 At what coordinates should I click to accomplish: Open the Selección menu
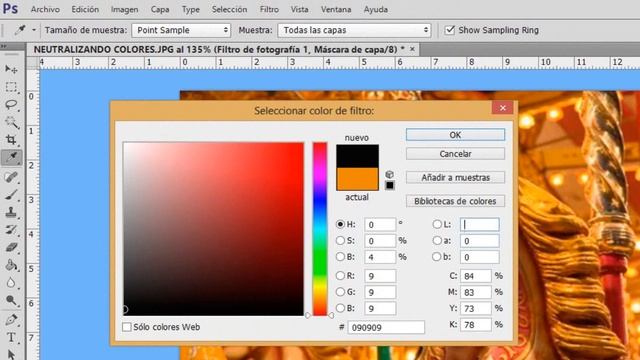pos(229,9)
